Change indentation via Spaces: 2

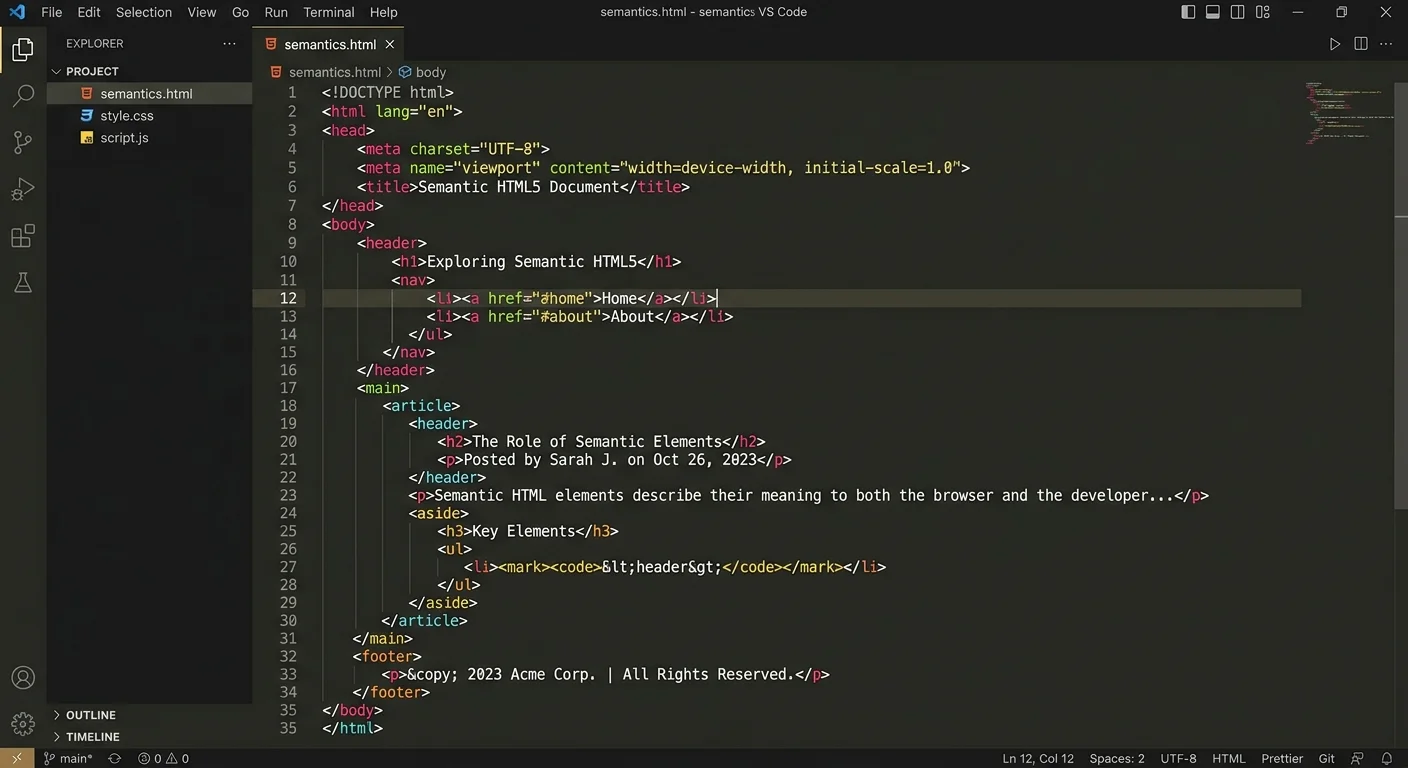1117,758
